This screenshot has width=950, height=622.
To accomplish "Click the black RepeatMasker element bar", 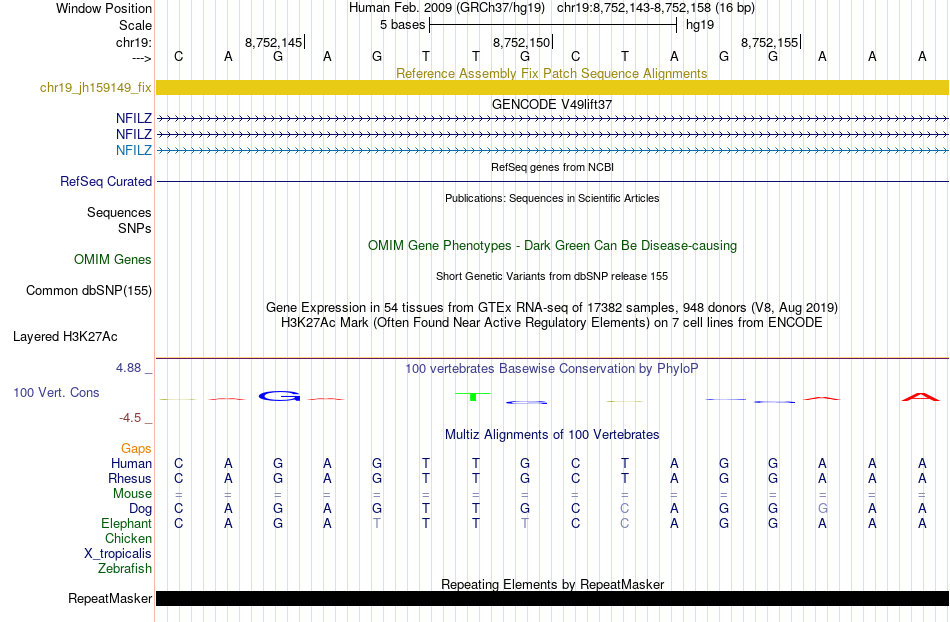I will click(x=553, y=598).
